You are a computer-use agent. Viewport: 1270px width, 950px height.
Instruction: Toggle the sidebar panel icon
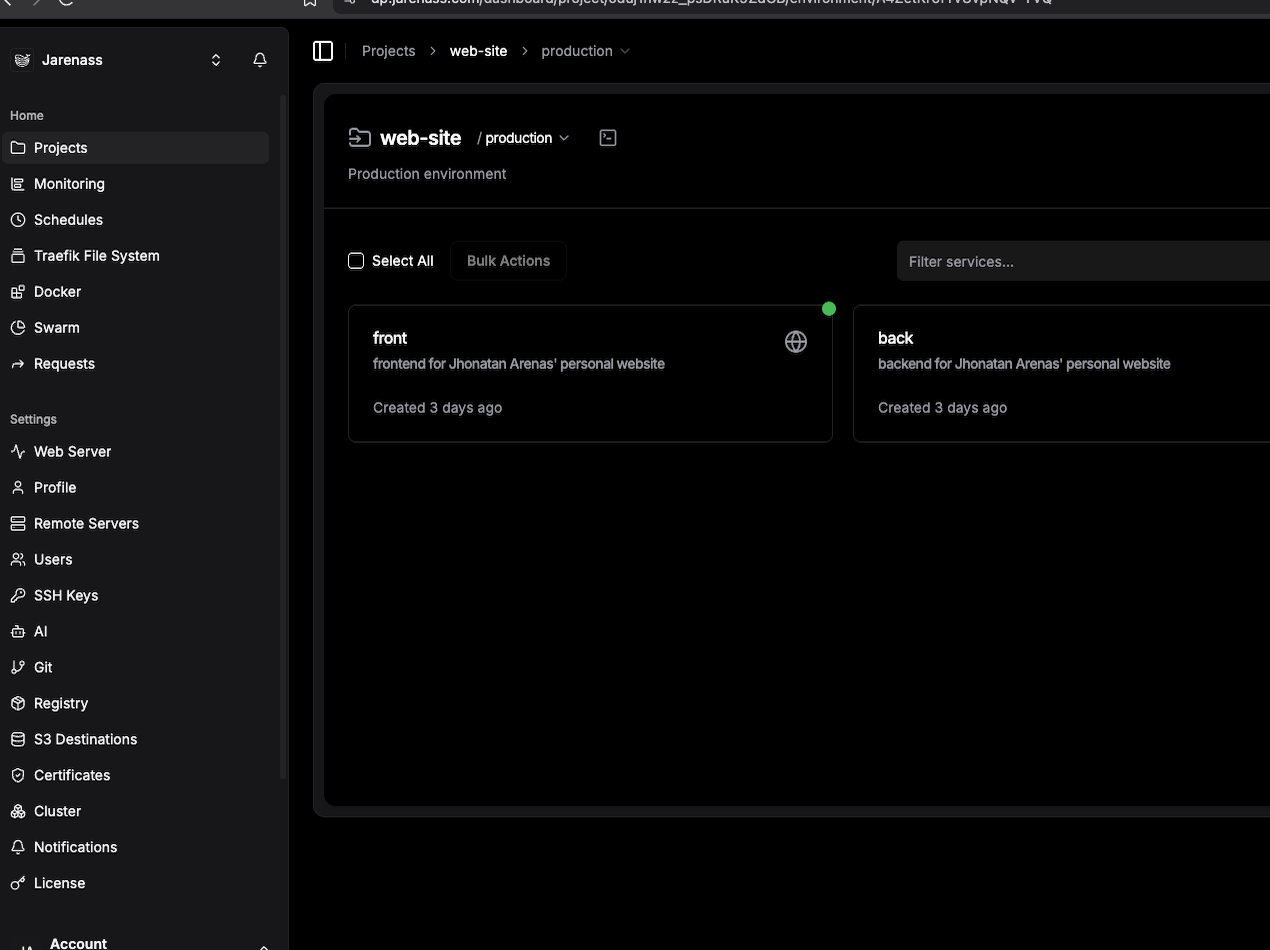(x=323, y=51)
